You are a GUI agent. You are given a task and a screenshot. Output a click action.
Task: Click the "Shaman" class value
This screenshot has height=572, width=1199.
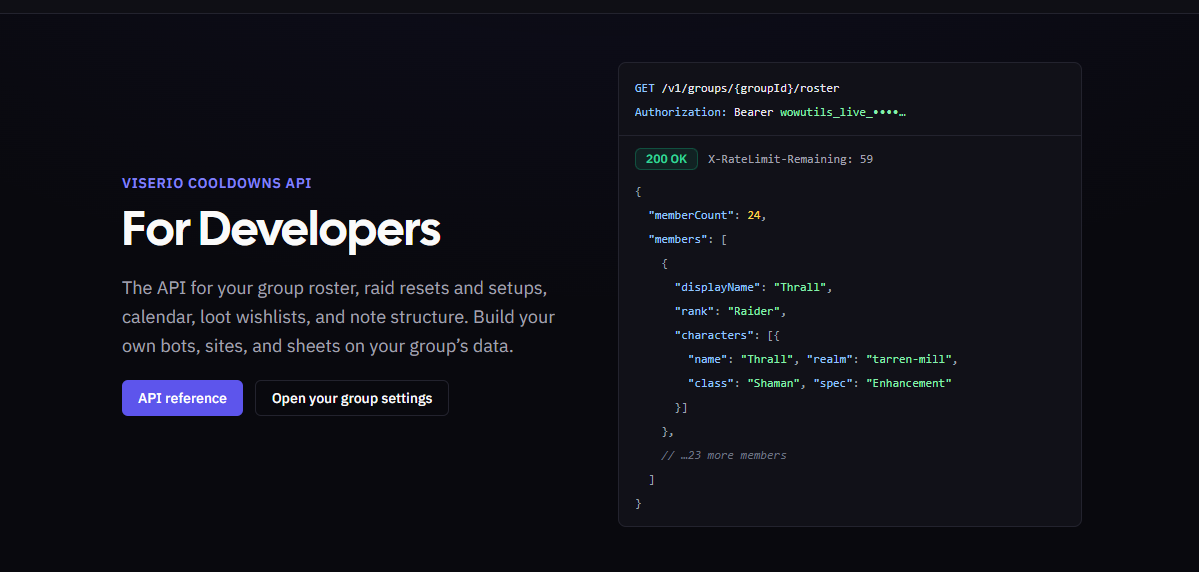point(774,383)
